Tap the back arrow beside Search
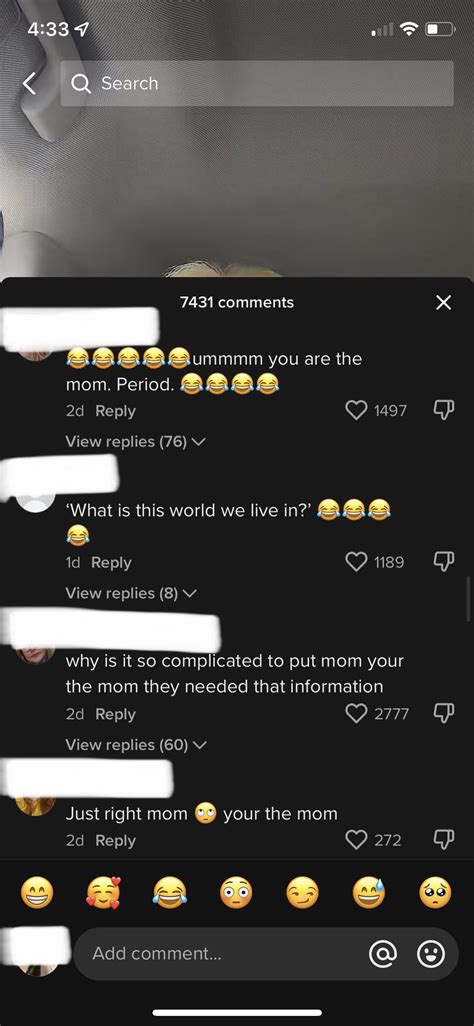Image resolution: width=474 pixels, height=1026 pixels. tap(29, 83)
